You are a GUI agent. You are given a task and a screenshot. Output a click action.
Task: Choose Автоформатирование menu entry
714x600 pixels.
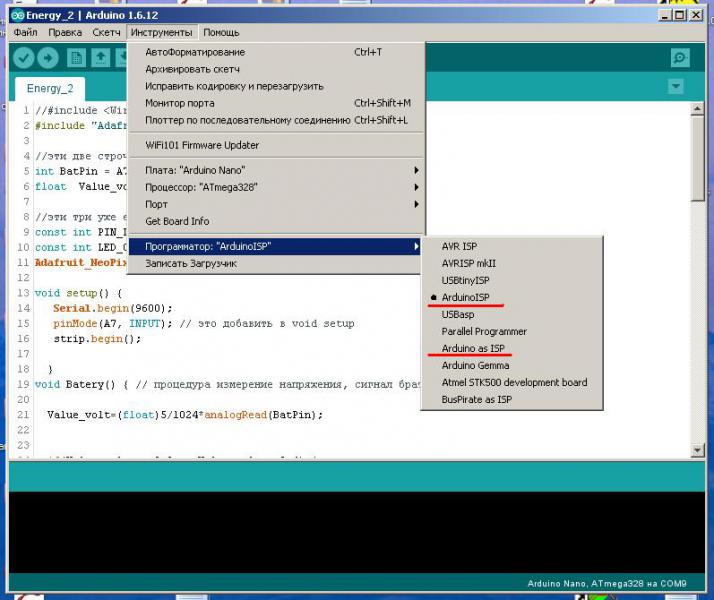[276, 52]
